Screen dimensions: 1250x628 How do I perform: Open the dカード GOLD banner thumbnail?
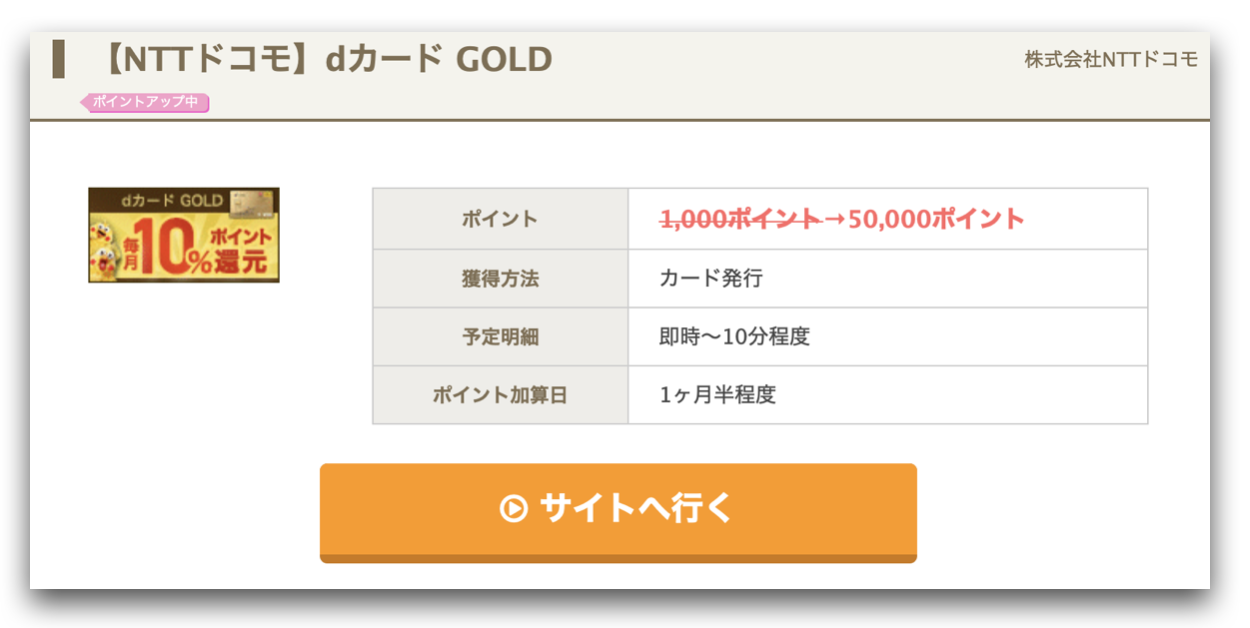click(184, 235)
